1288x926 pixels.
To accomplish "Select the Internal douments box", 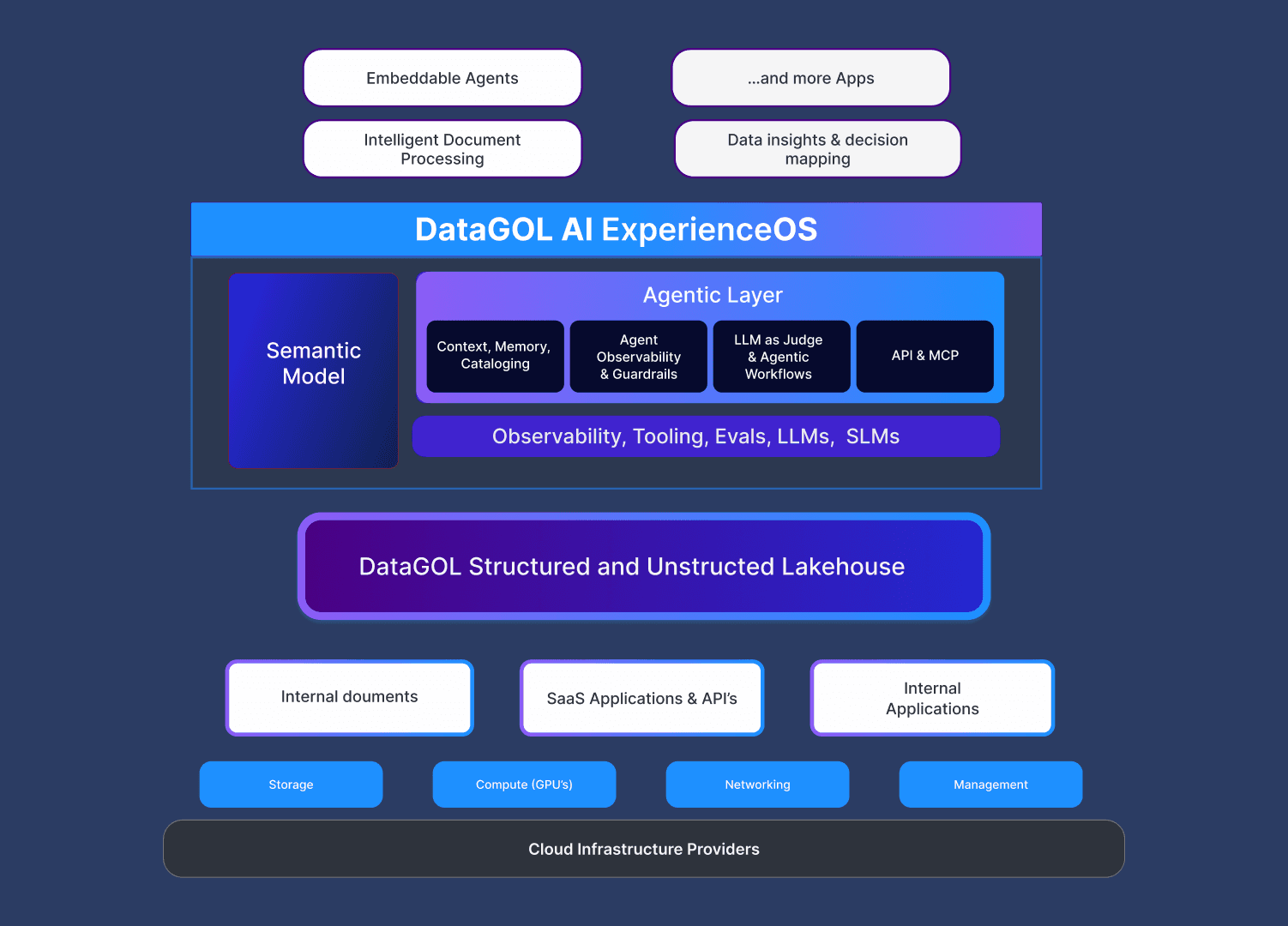I will (350, 698).
